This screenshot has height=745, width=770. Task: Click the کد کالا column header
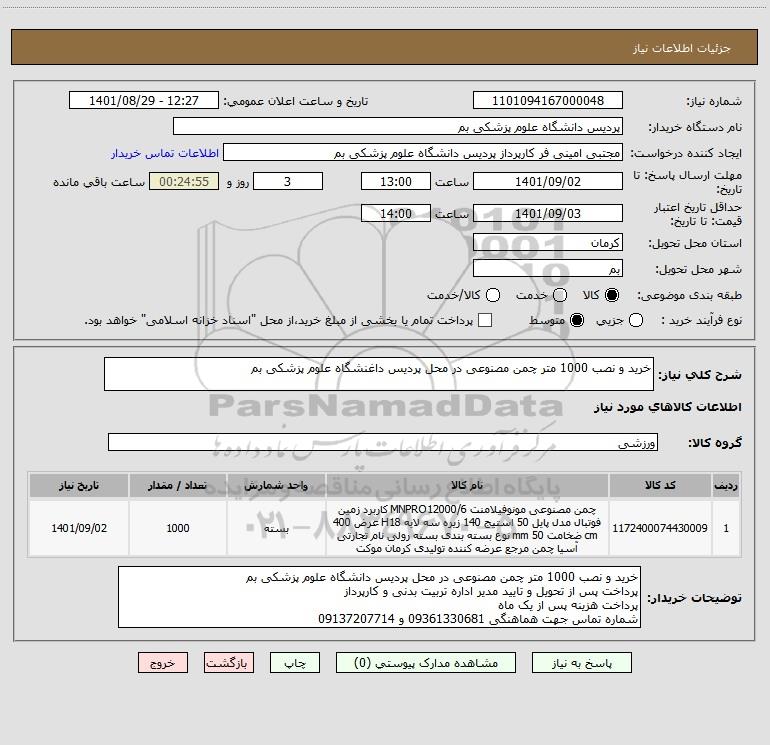coord(660,486)
